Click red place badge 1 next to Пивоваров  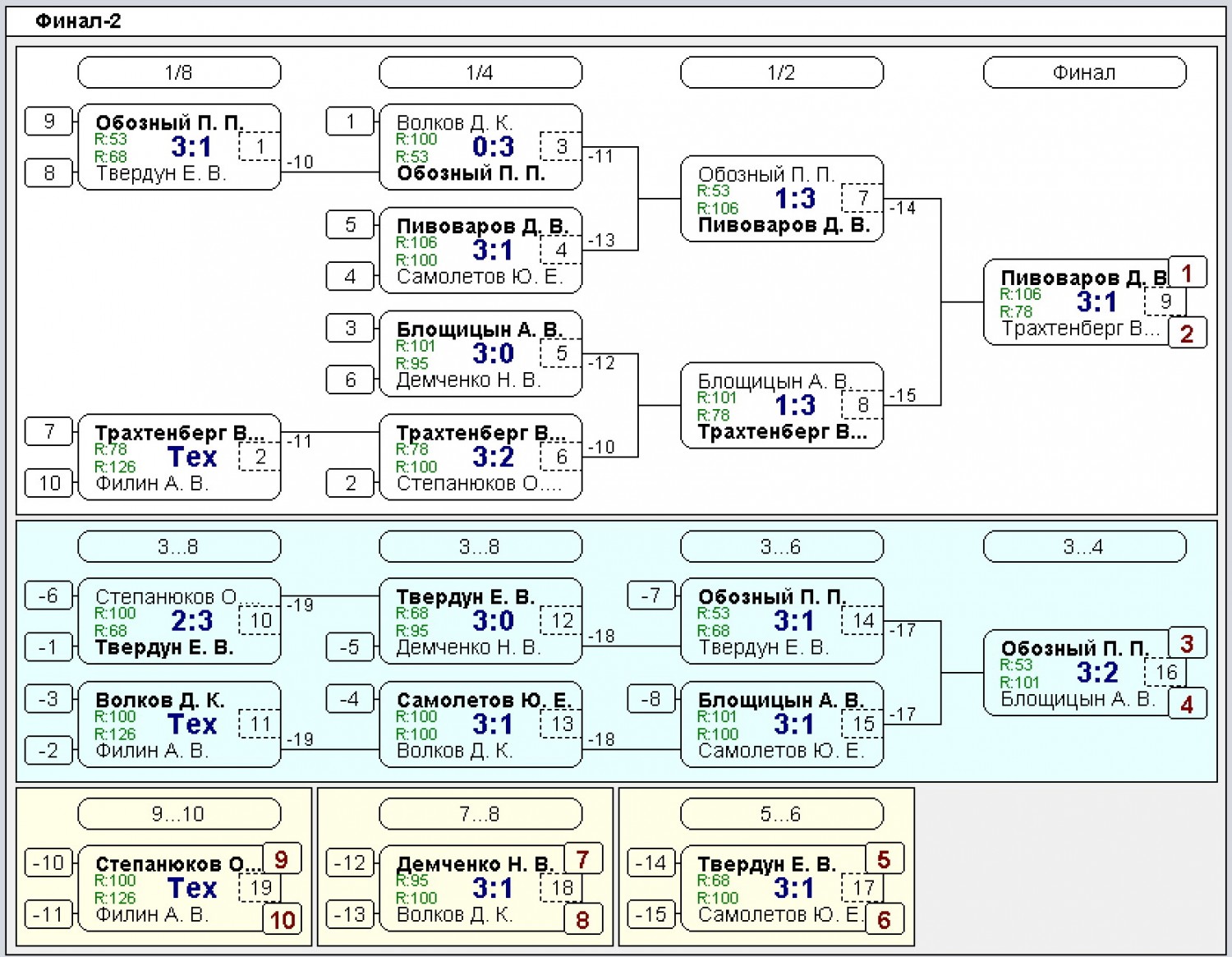[1187, 273]
